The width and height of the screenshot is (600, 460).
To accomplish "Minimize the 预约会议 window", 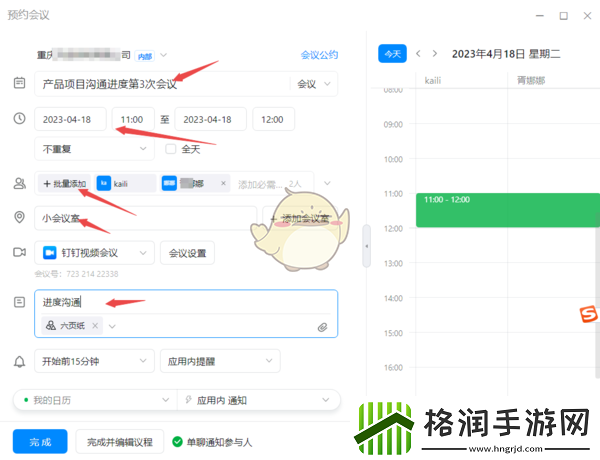I will pyautogui.click(x=540, y=16).
